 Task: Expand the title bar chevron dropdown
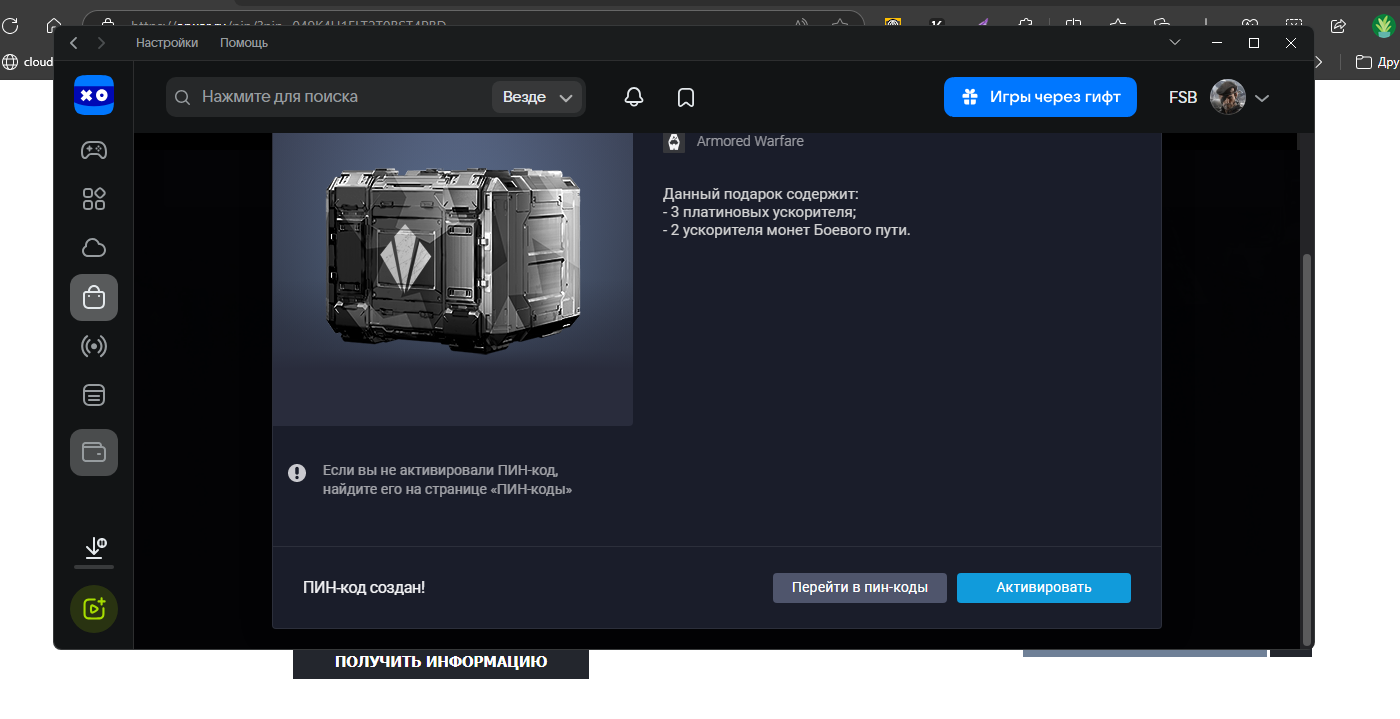click(x=1175, y=43)
